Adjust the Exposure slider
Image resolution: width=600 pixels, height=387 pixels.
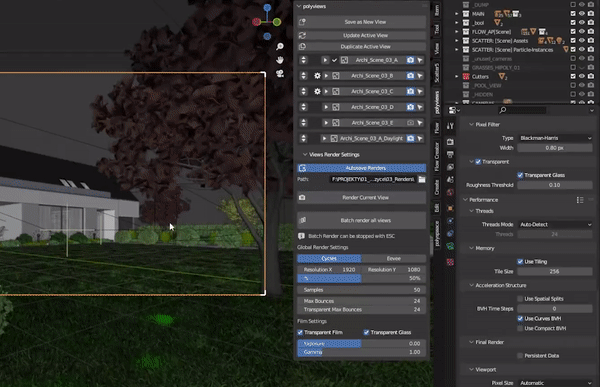click(x=362, y=343)
